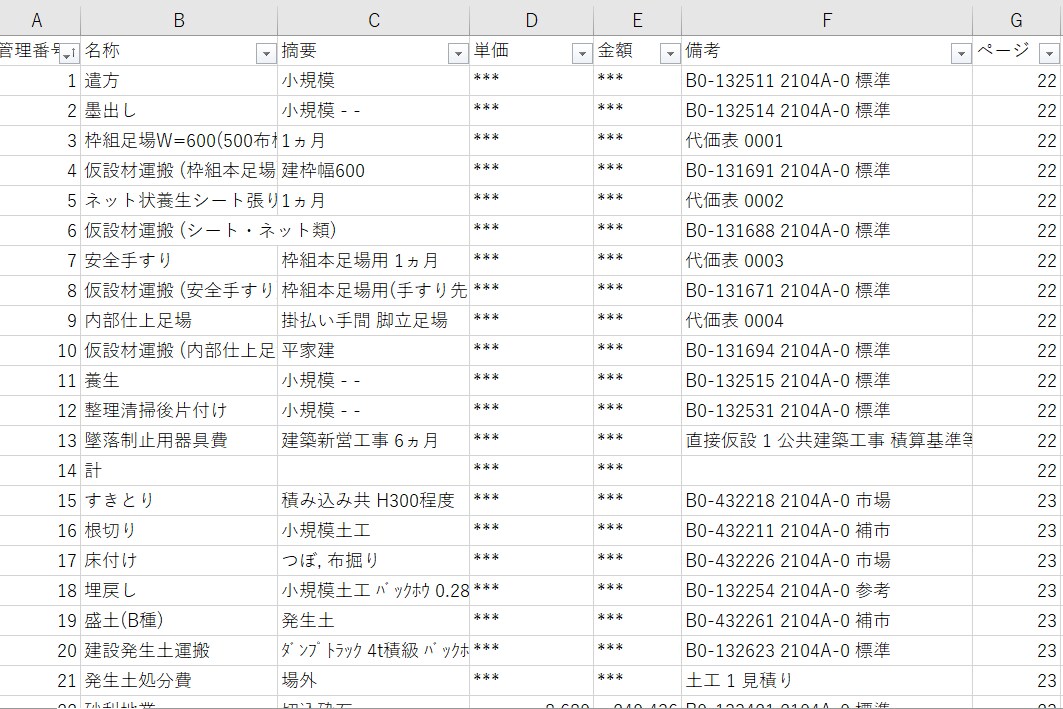1063x709 pixels.
Task: Select the B0-132531 2104A-0 標準 cell
Action: pyautogui.click(x=827, y=410)
